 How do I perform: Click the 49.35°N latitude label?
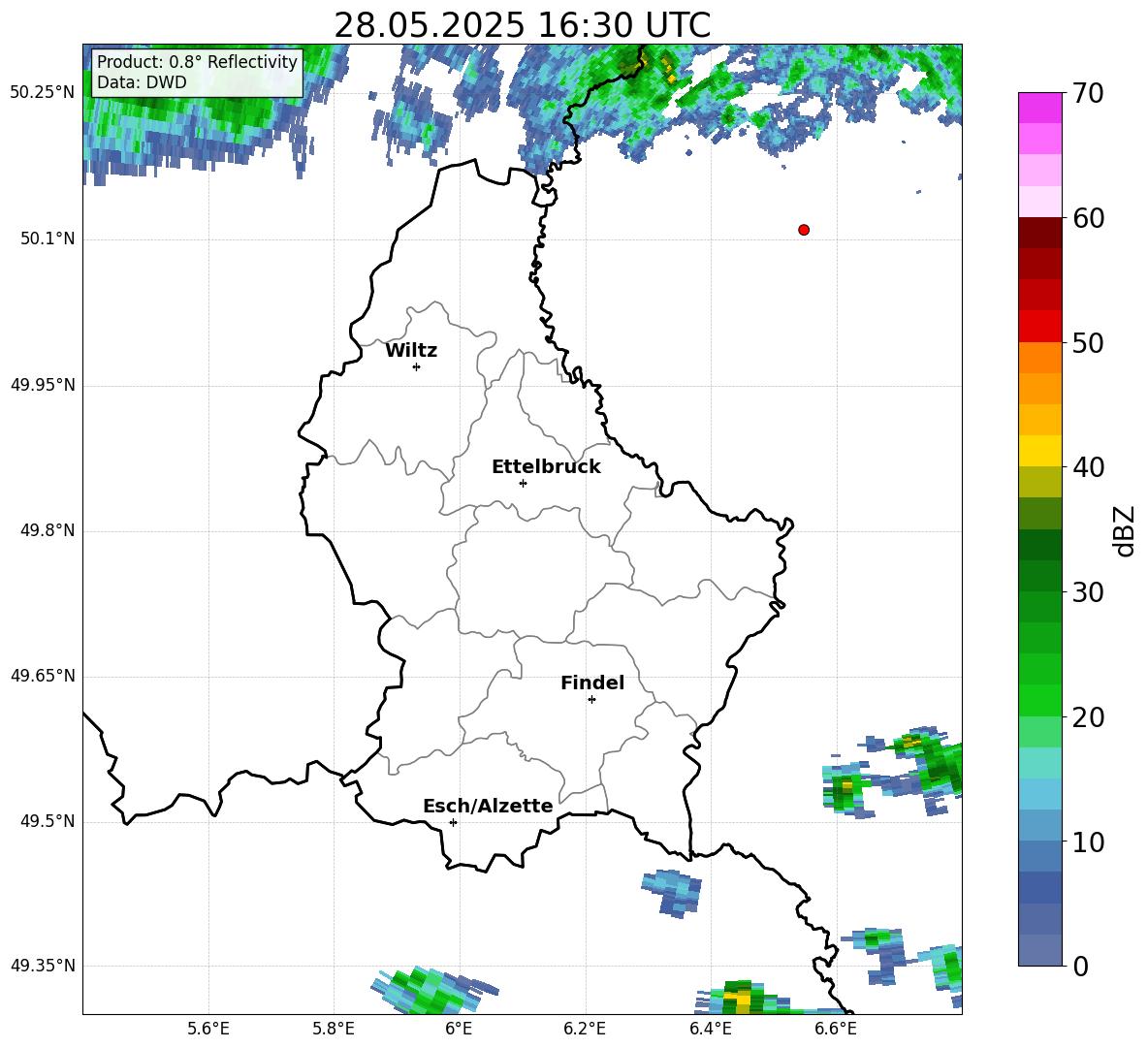[x=43, y=966]
